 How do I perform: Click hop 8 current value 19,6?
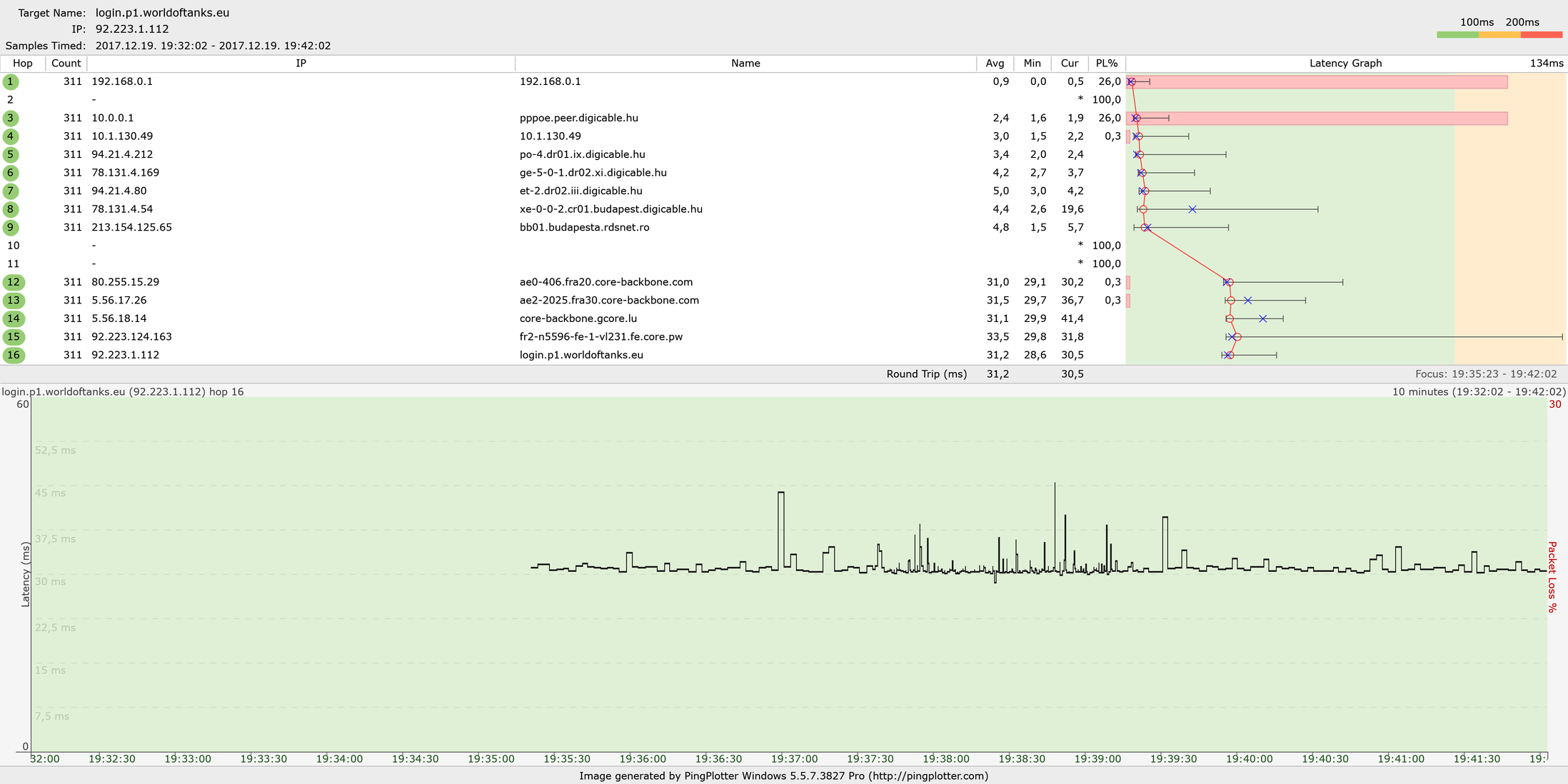point(1072,209)
